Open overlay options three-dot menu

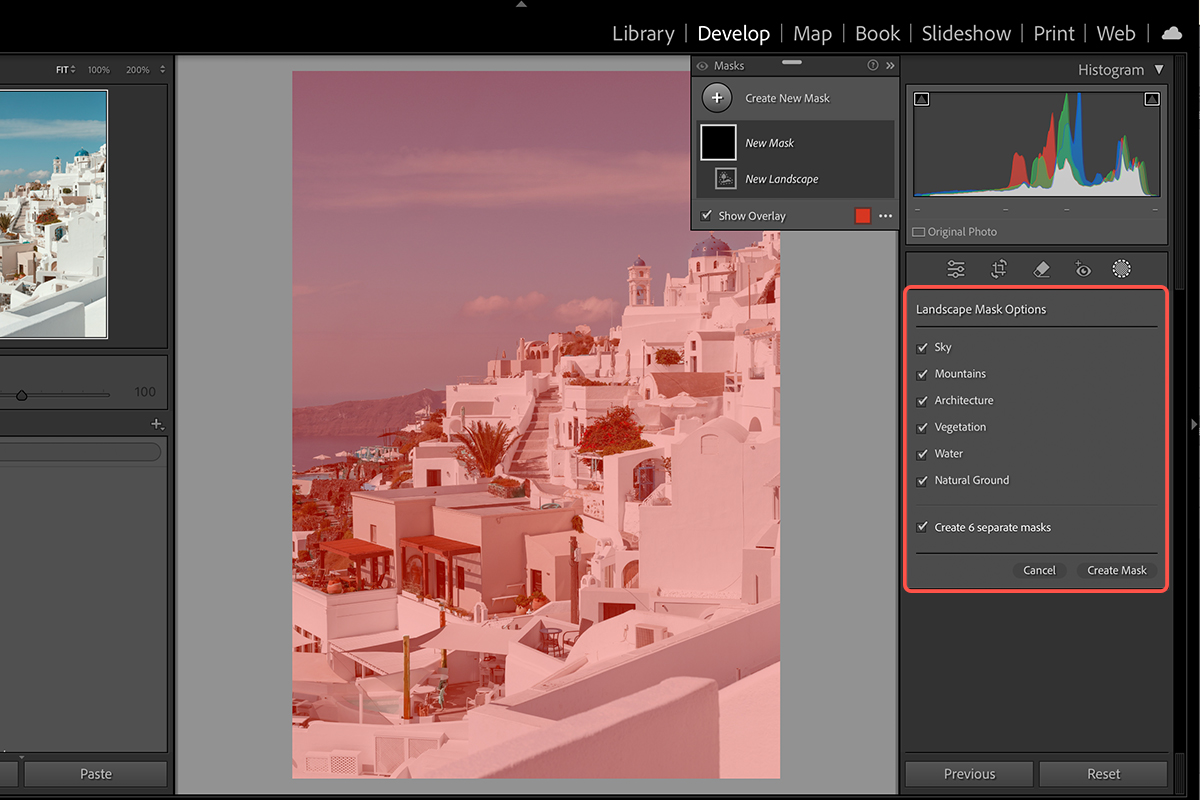(x=885, y=216)
